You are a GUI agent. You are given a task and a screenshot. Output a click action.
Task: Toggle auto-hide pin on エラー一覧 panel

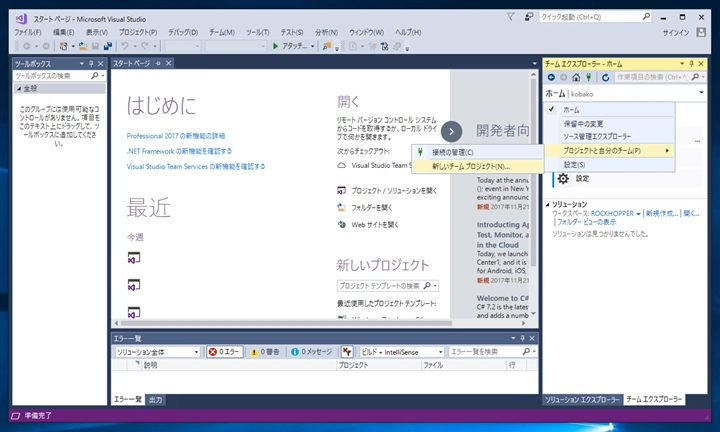pos(522,338)
